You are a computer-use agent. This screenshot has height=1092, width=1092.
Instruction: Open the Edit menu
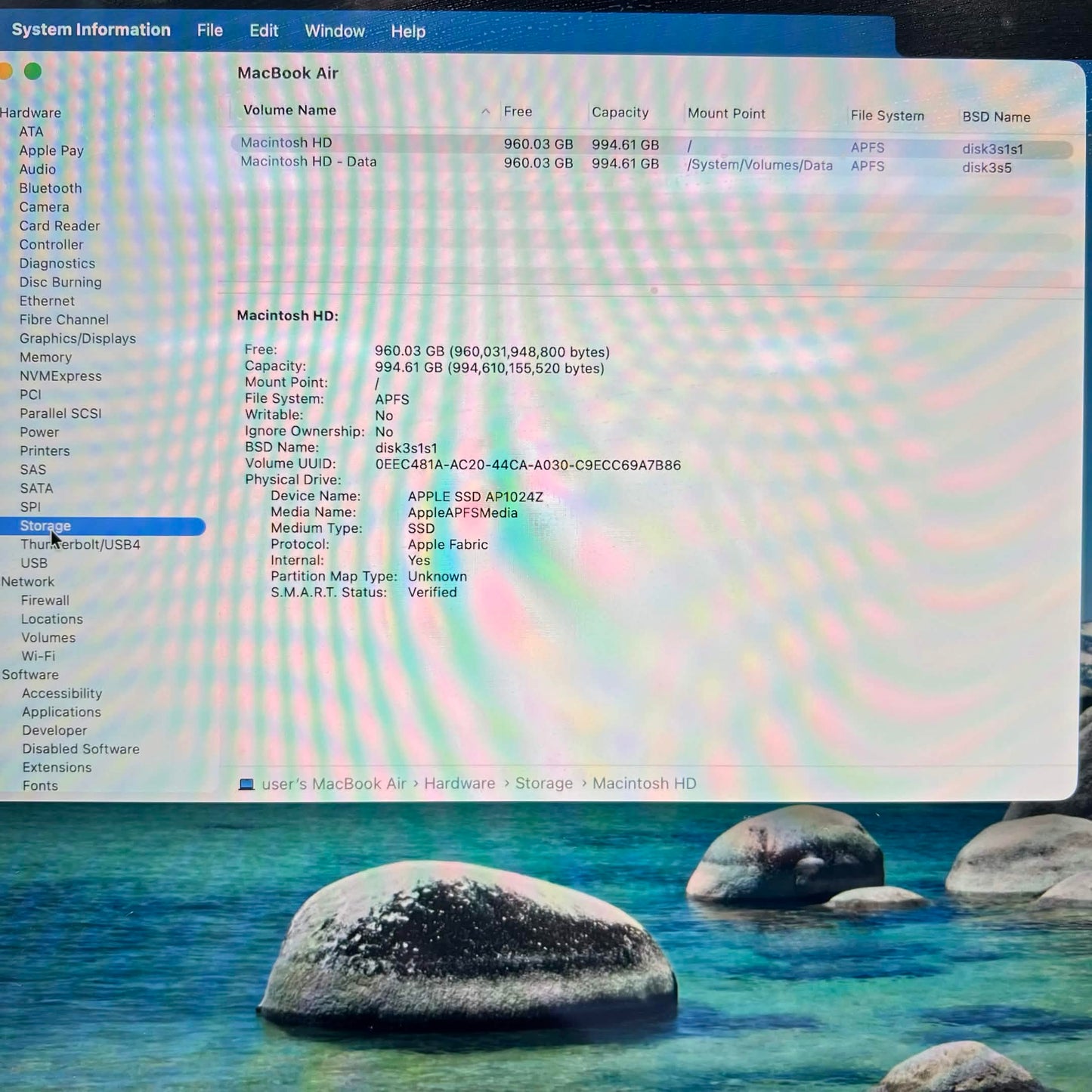tap(264, 31)
